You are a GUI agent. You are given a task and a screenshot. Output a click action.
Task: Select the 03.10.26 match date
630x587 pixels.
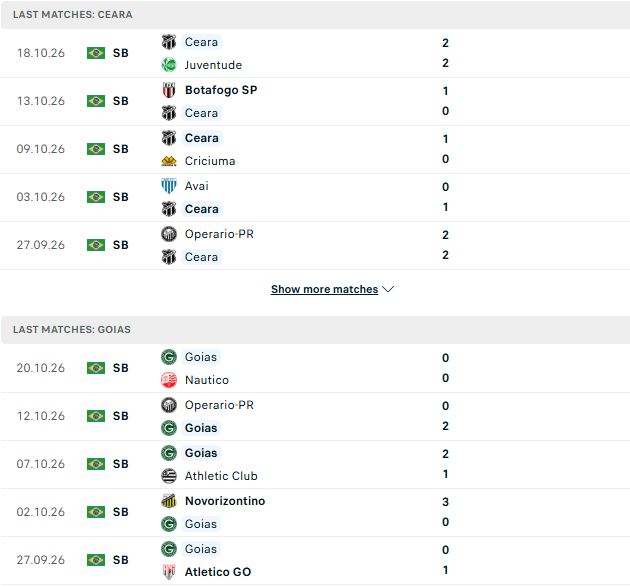(x=41, y=197)
